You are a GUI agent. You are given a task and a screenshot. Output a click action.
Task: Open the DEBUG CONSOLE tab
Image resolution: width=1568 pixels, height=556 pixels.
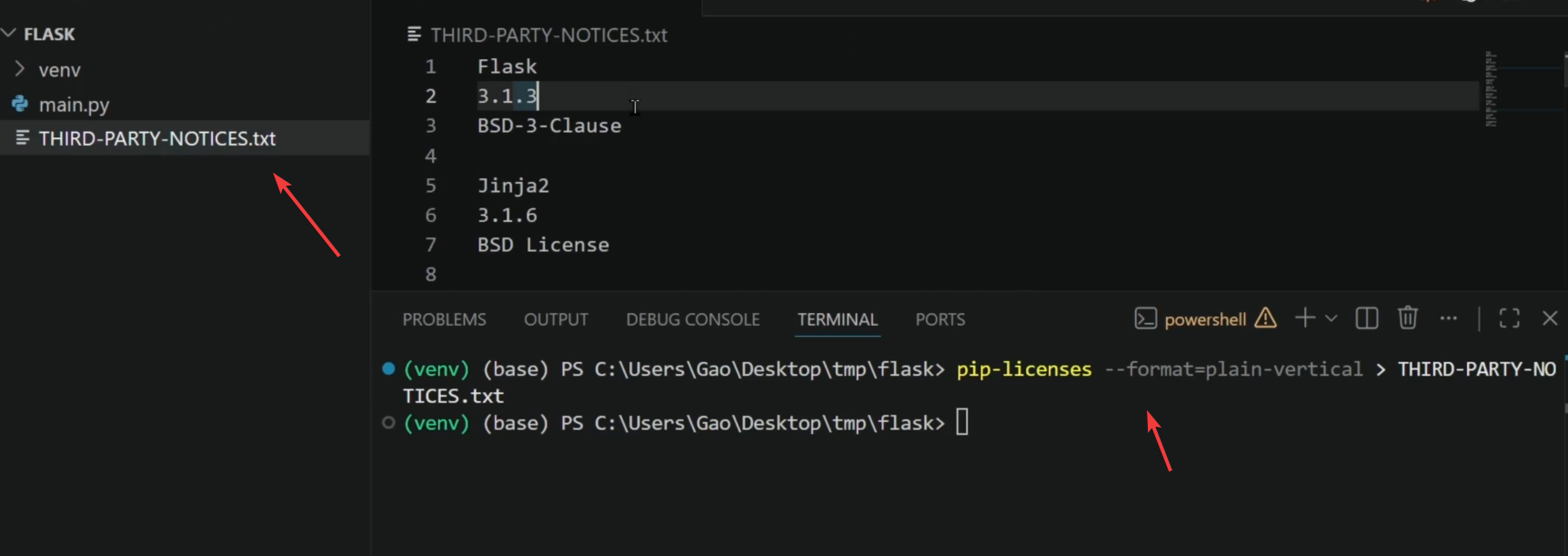[x=692, y=319]
